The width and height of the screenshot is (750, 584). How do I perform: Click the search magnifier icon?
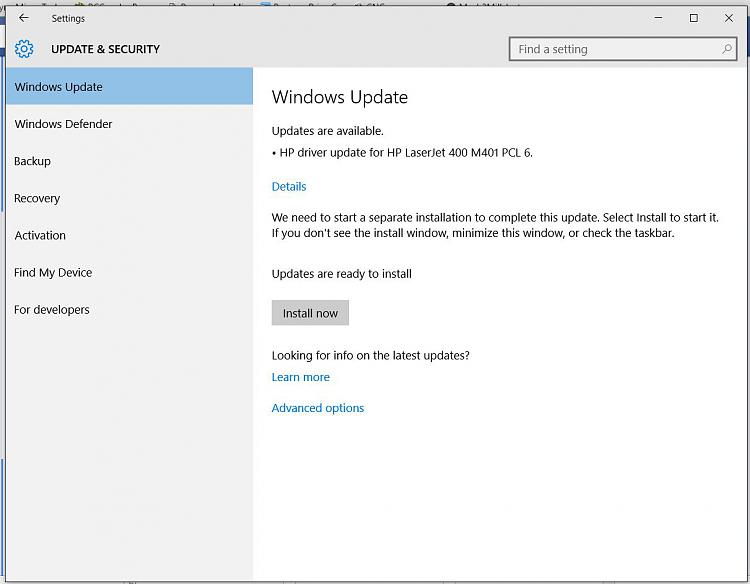point(727,49)
